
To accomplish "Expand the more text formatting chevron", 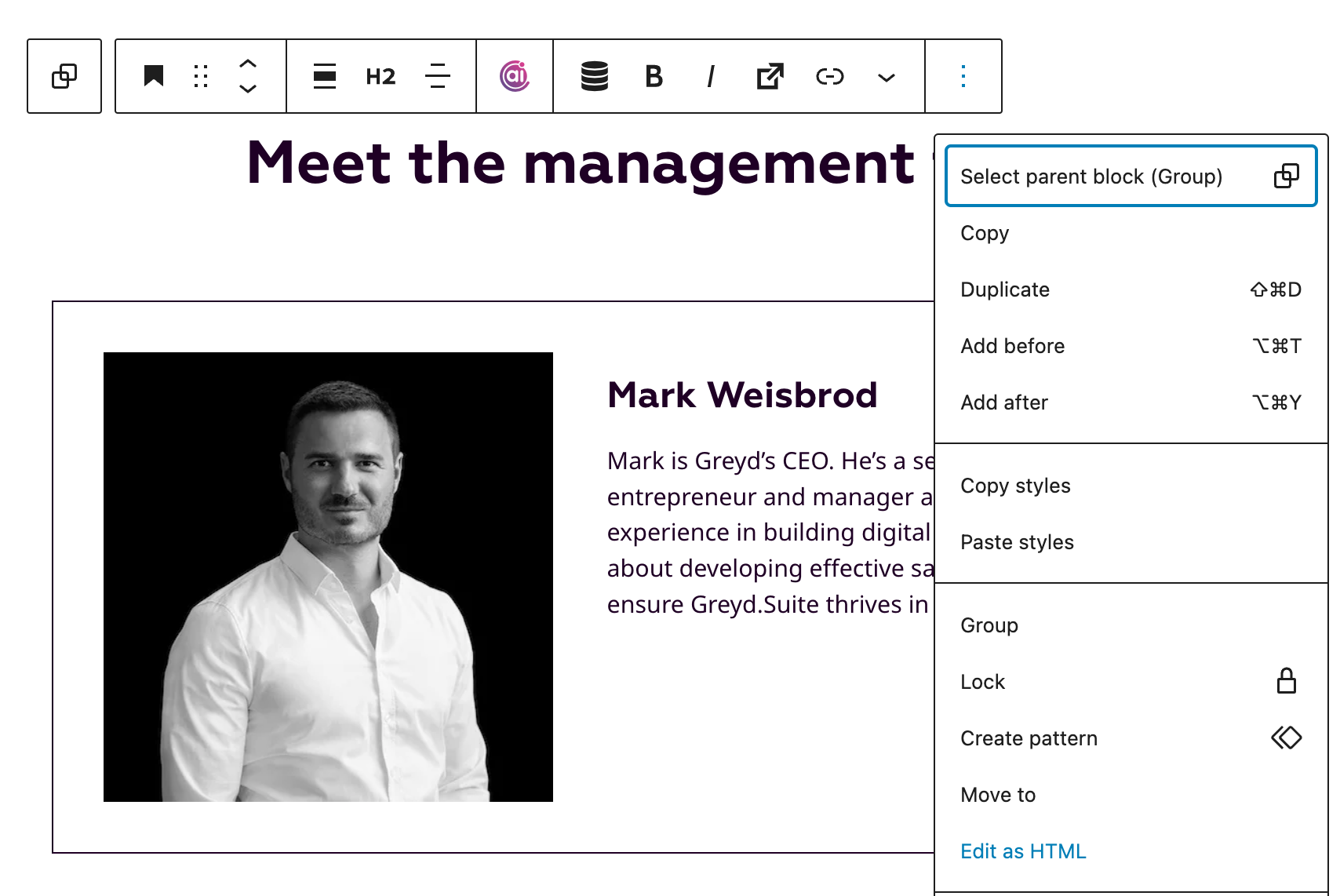I will click(x=886, y=78).
